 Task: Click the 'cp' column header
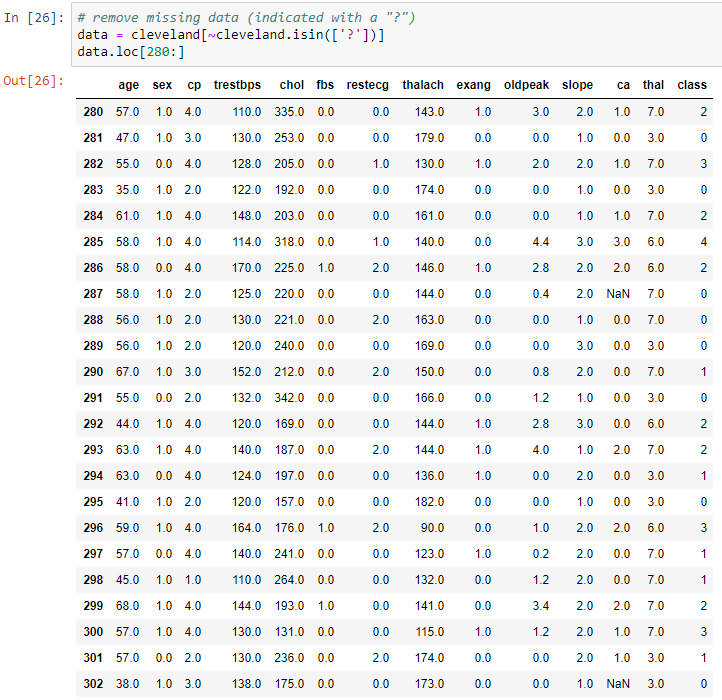pyautogui.click(x=194, y=85)
